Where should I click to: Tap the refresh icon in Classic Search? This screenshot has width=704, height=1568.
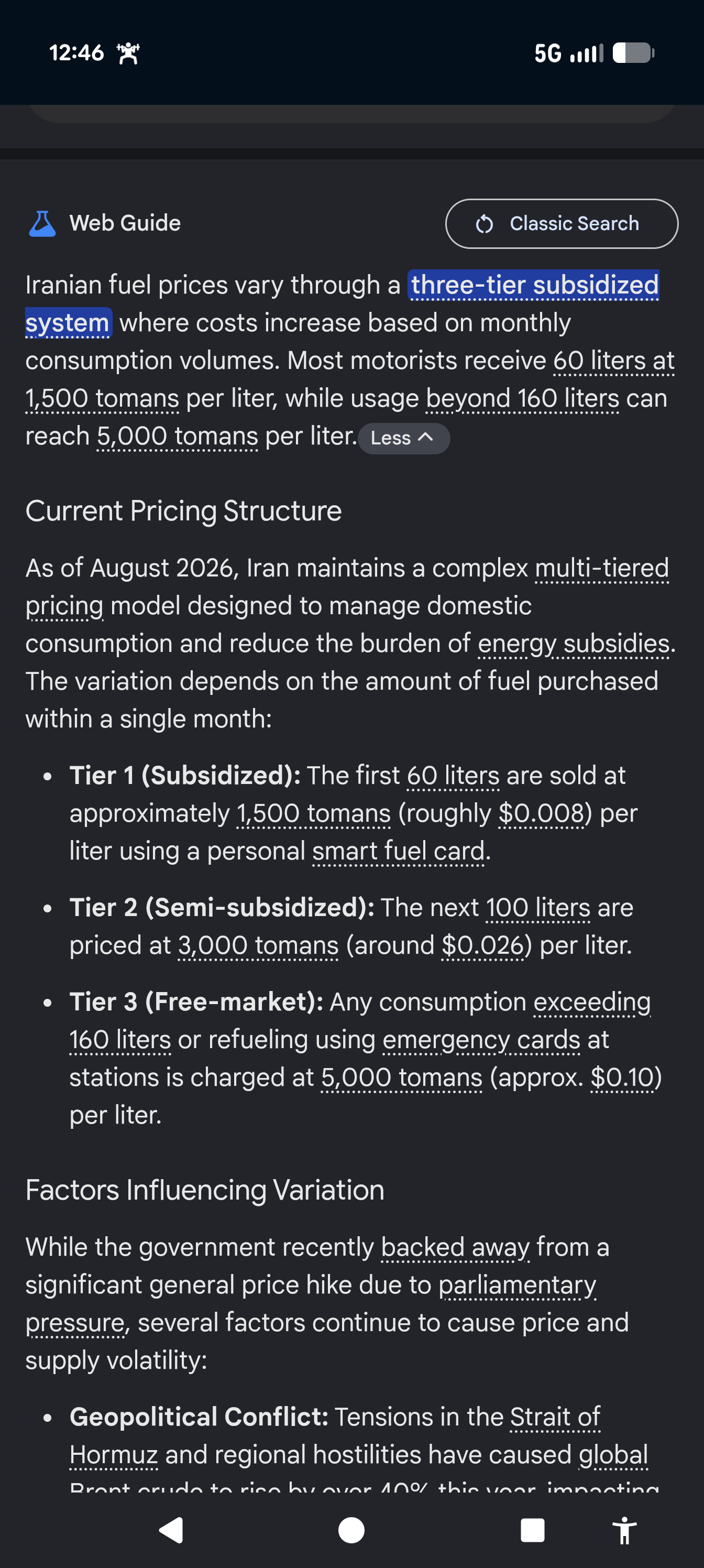tap(485, 224)
